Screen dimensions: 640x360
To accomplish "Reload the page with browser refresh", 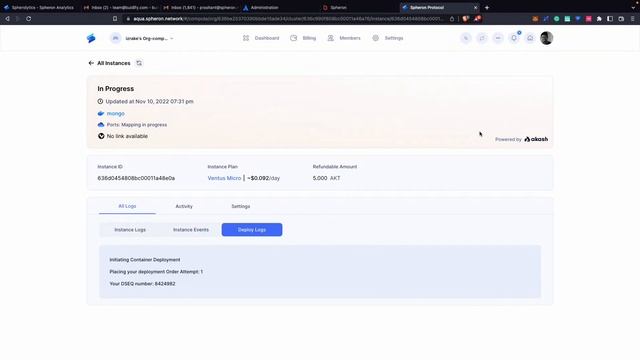I will tap(29, 18).
